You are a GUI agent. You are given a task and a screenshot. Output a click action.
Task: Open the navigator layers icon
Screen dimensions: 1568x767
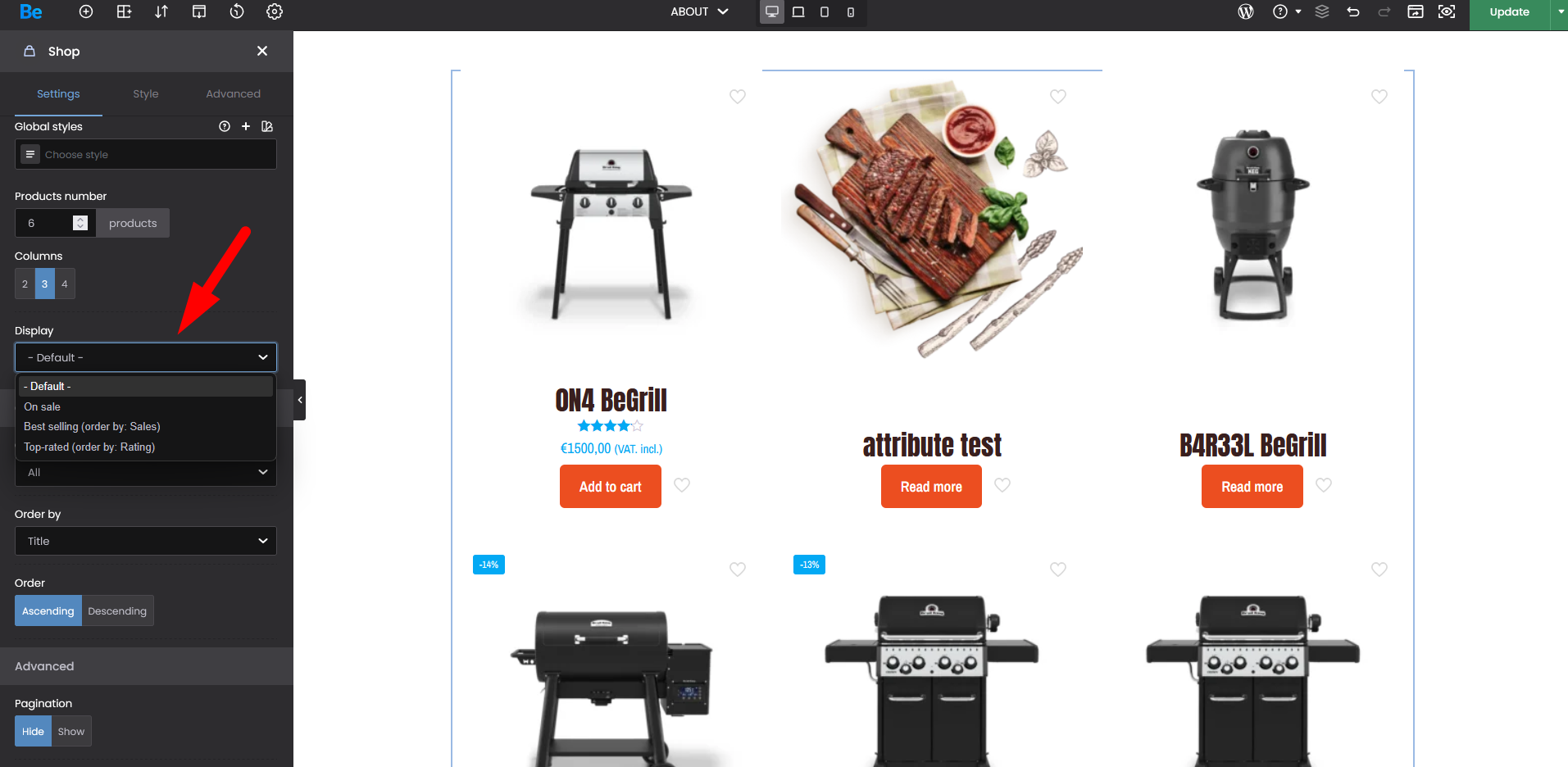click(1322, 11)
